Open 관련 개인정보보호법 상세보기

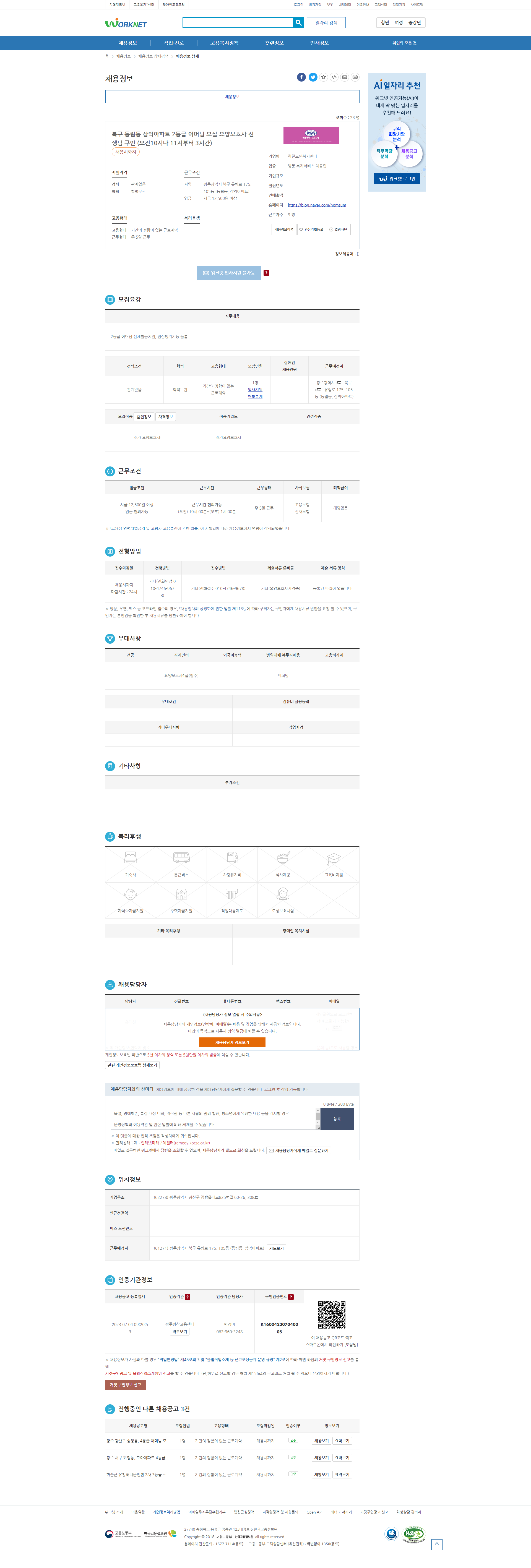pos(132,1065)
